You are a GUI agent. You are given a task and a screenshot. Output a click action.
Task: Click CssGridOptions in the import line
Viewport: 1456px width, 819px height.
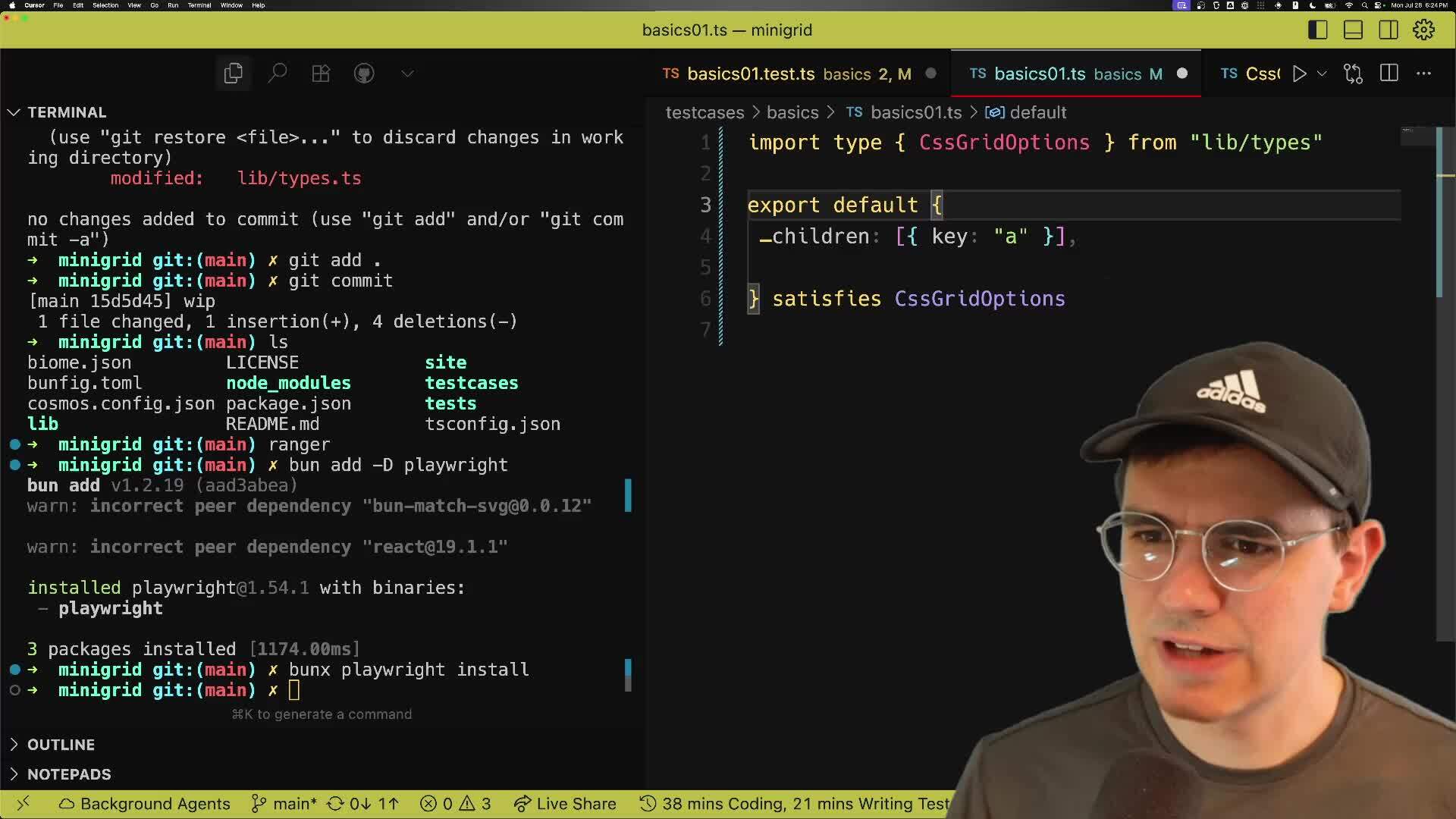(1004, 143)
